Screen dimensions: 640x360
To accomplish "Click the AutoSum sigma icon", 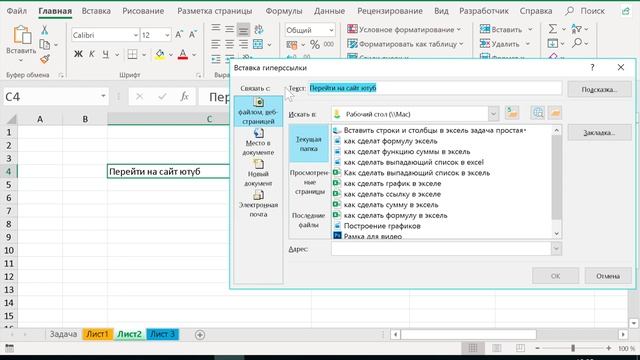I will (553, 29).
